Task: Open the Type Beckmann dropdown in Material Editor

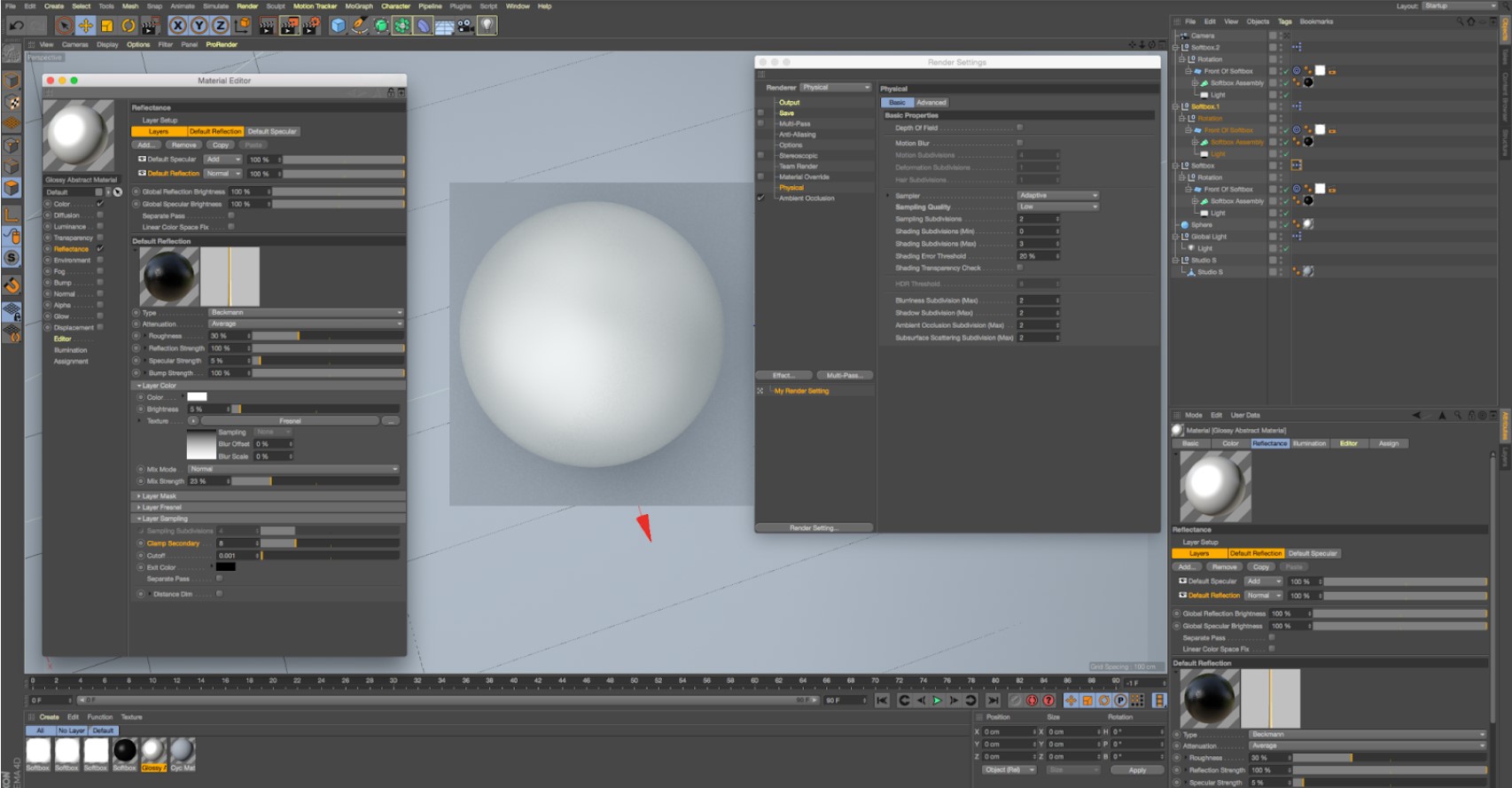Action: click(x=307, y=312)
